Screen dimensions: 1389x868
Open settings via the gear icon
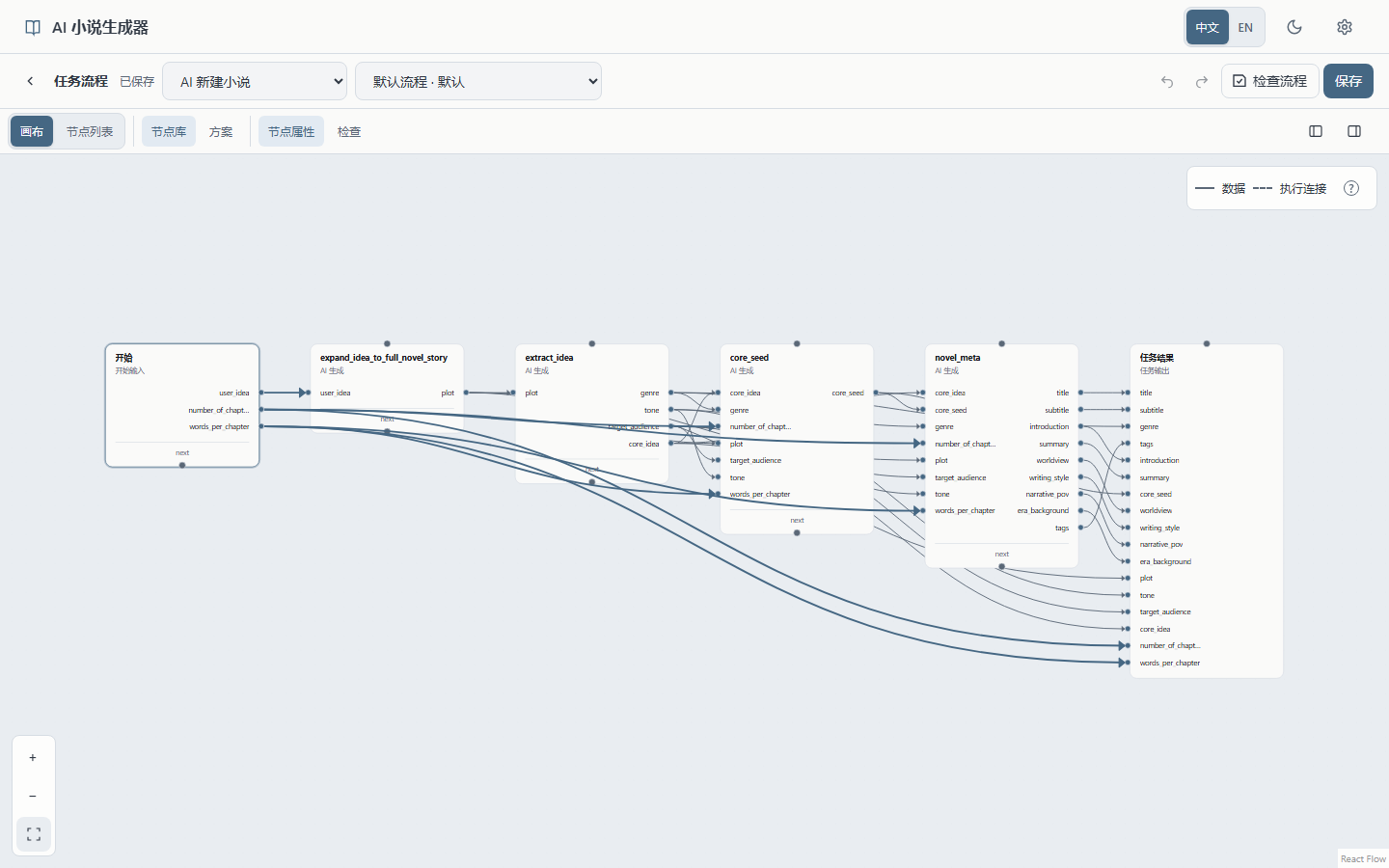(1345, 27)
